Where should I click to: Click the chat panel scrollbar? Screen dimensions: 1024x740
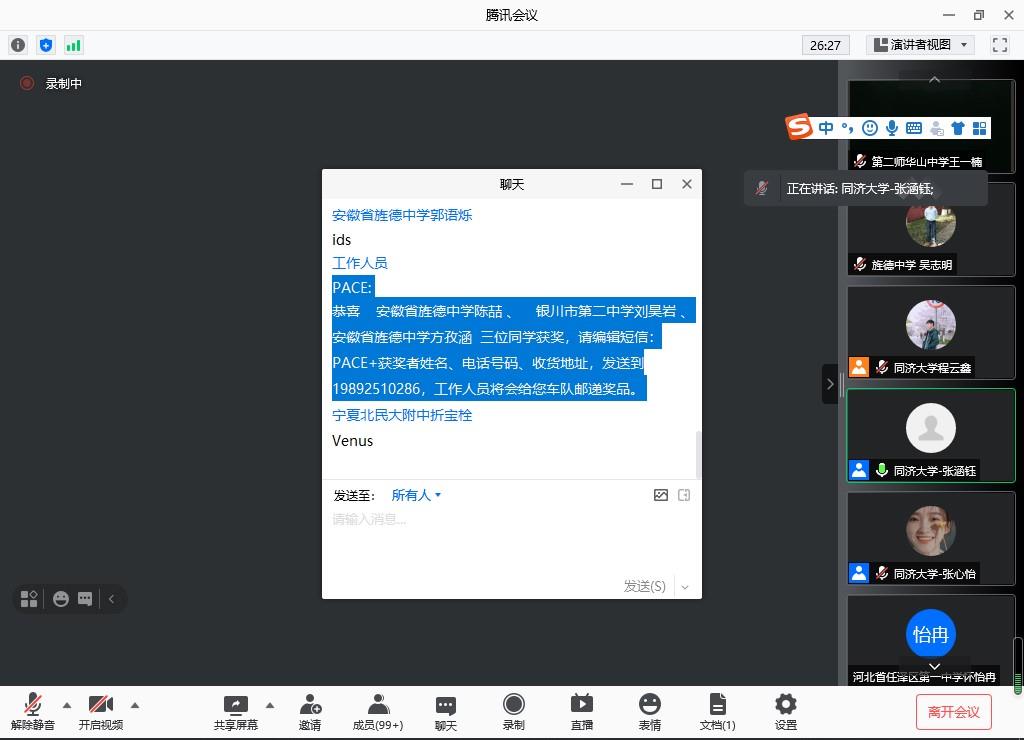pos(698,454)
